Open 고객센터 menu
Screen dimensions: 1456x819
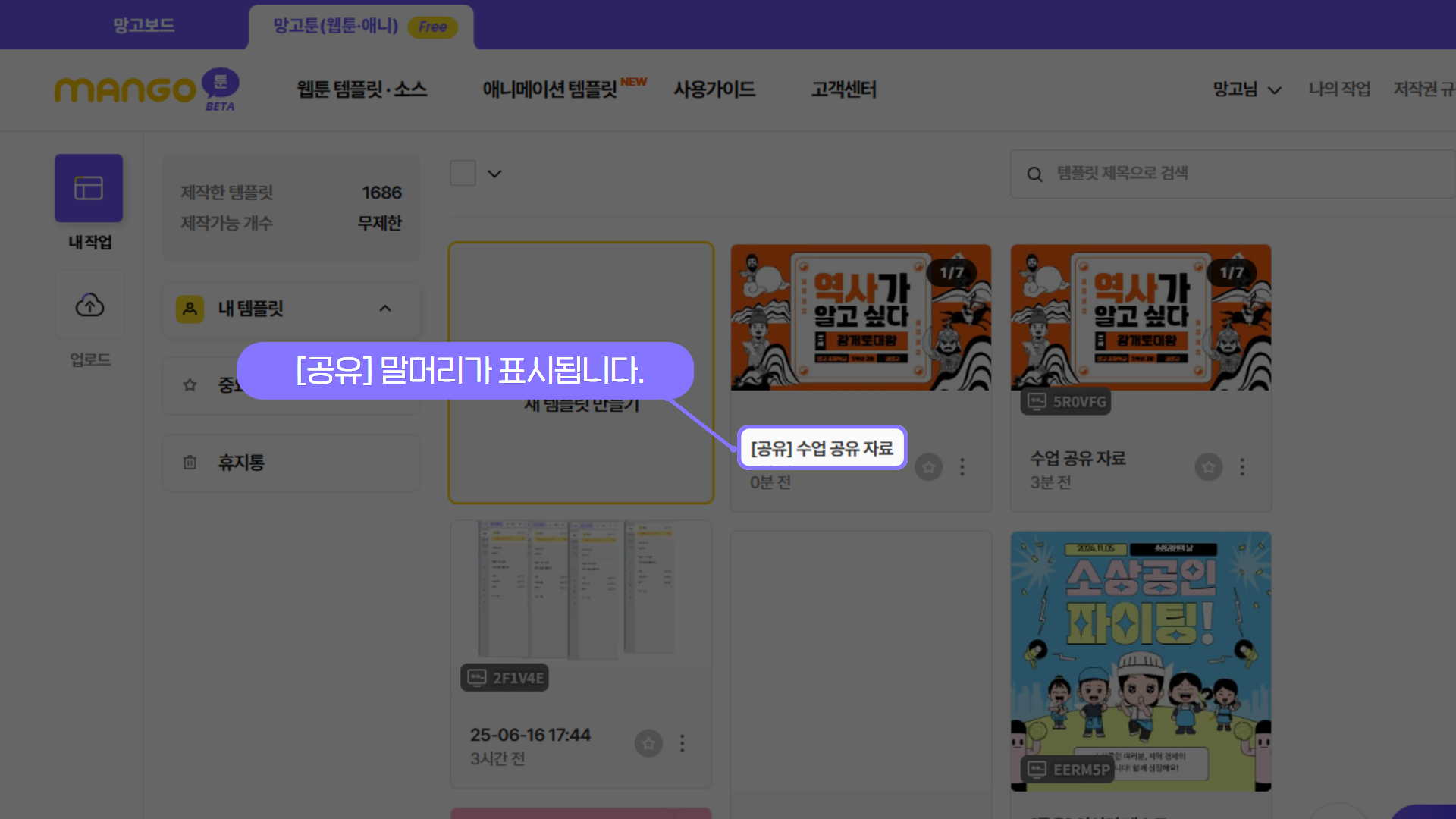click(x=843, y=89)
